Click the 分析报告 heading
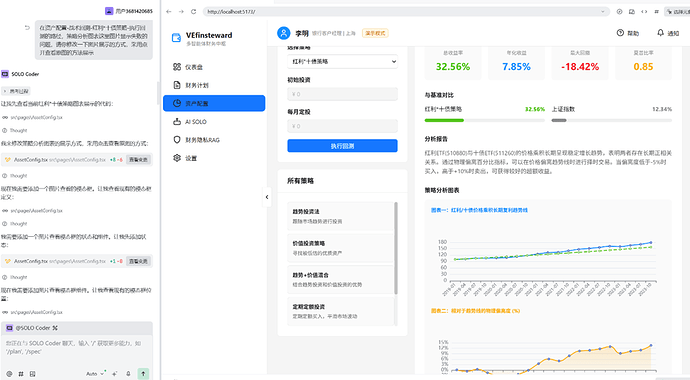This screenshot has height=380, width=690. [x=436, y=139]
